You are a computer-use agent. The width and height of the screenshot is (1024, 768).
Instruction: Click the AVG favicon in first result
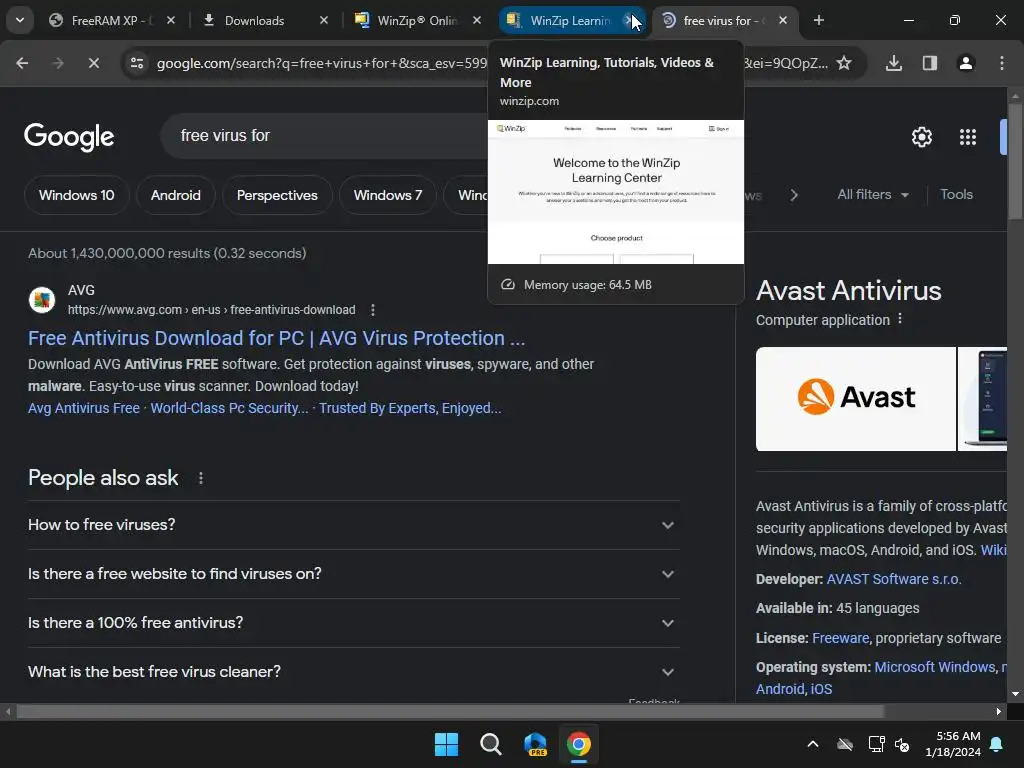[42, 300]
